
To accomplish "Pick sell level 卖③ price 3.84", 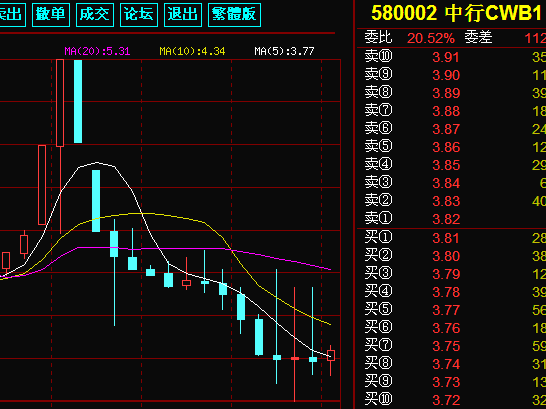I will [446, 183].
